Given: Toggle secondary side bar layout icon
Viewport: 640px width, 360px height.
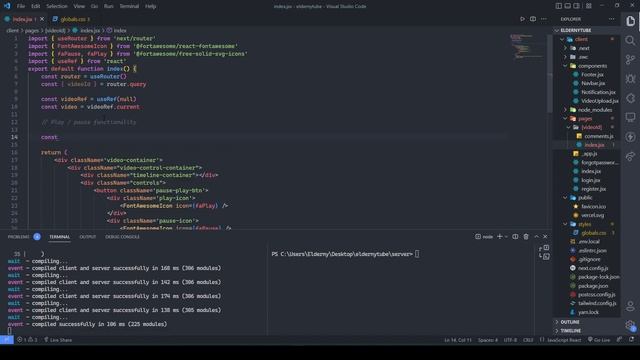Looking at the screenshot, I should pyautogui.click(x=576, y=6).
